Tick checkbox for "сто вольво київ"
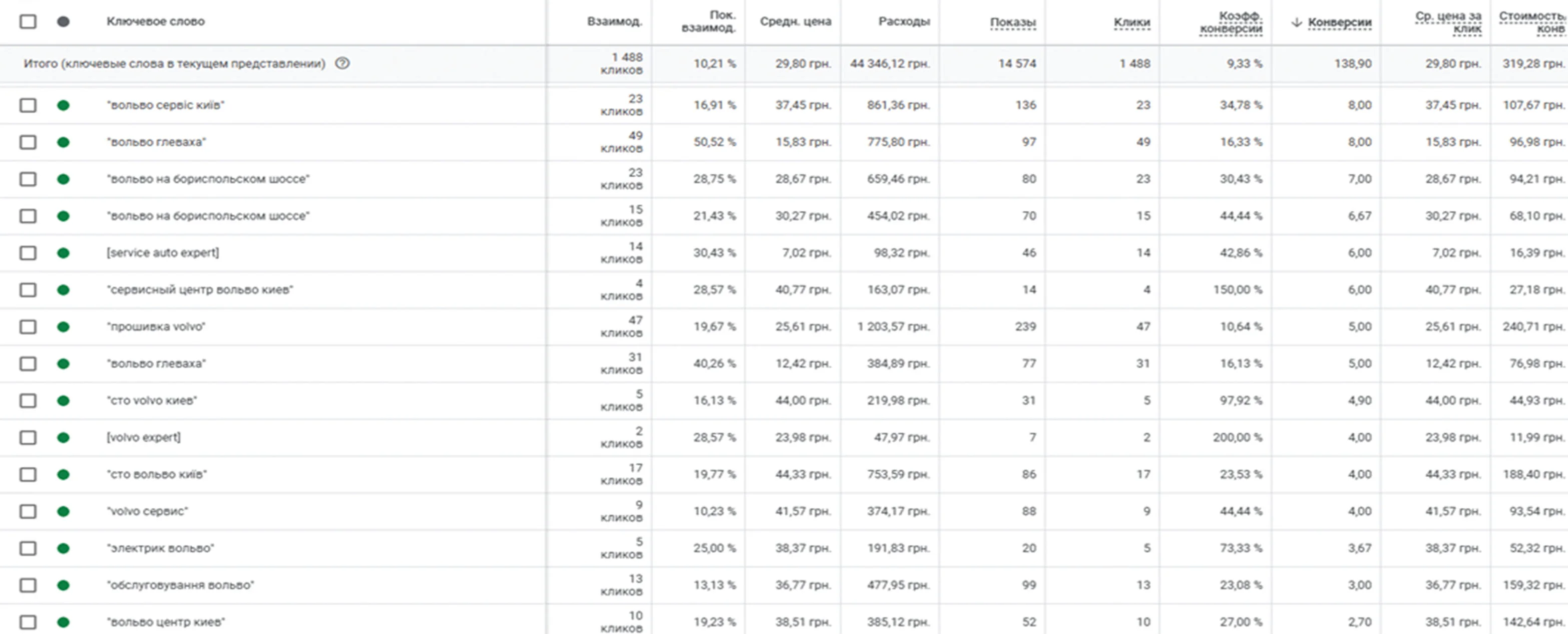1568x634 pixels. pos(28,474)
